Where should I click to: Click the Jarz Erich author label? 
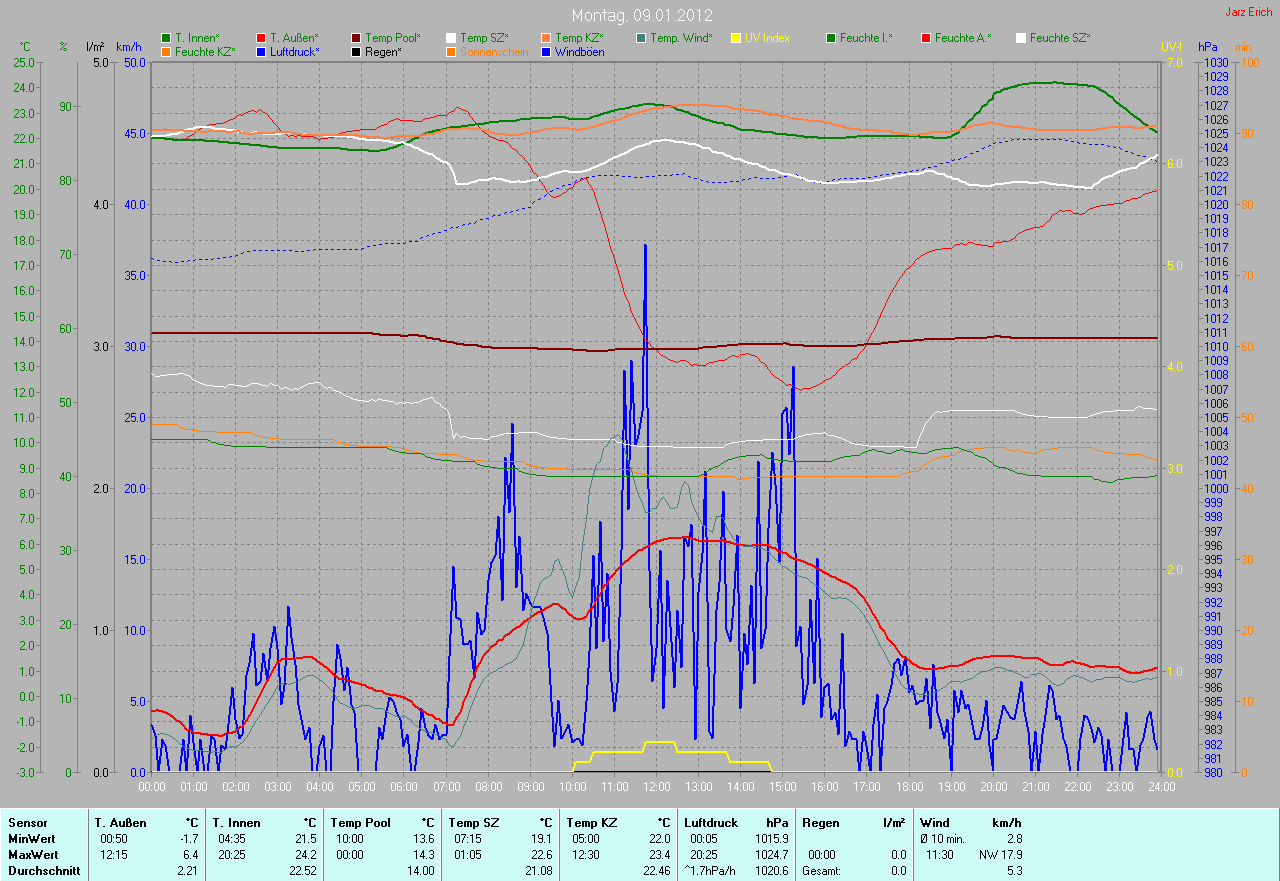pos(1249,13)
